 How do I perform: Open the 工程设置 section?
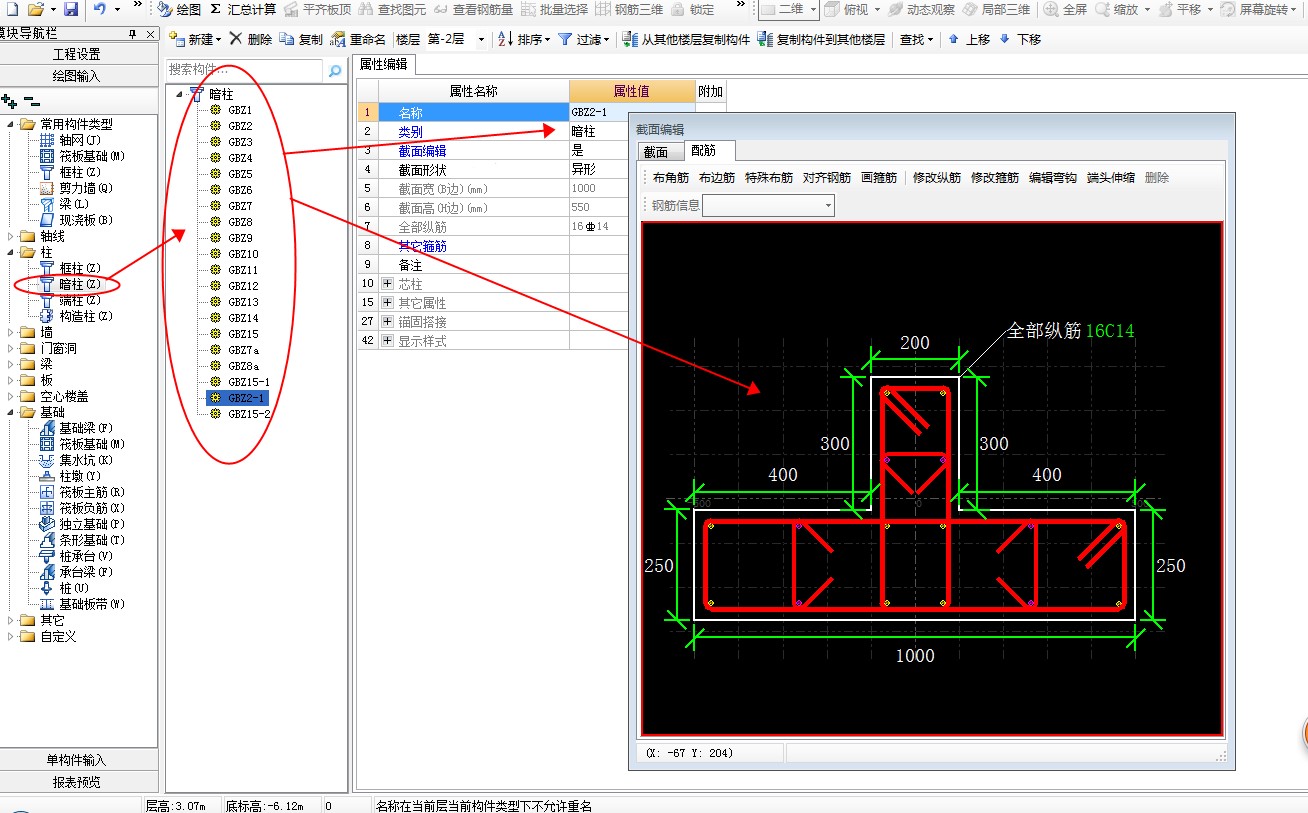[77, 54]
